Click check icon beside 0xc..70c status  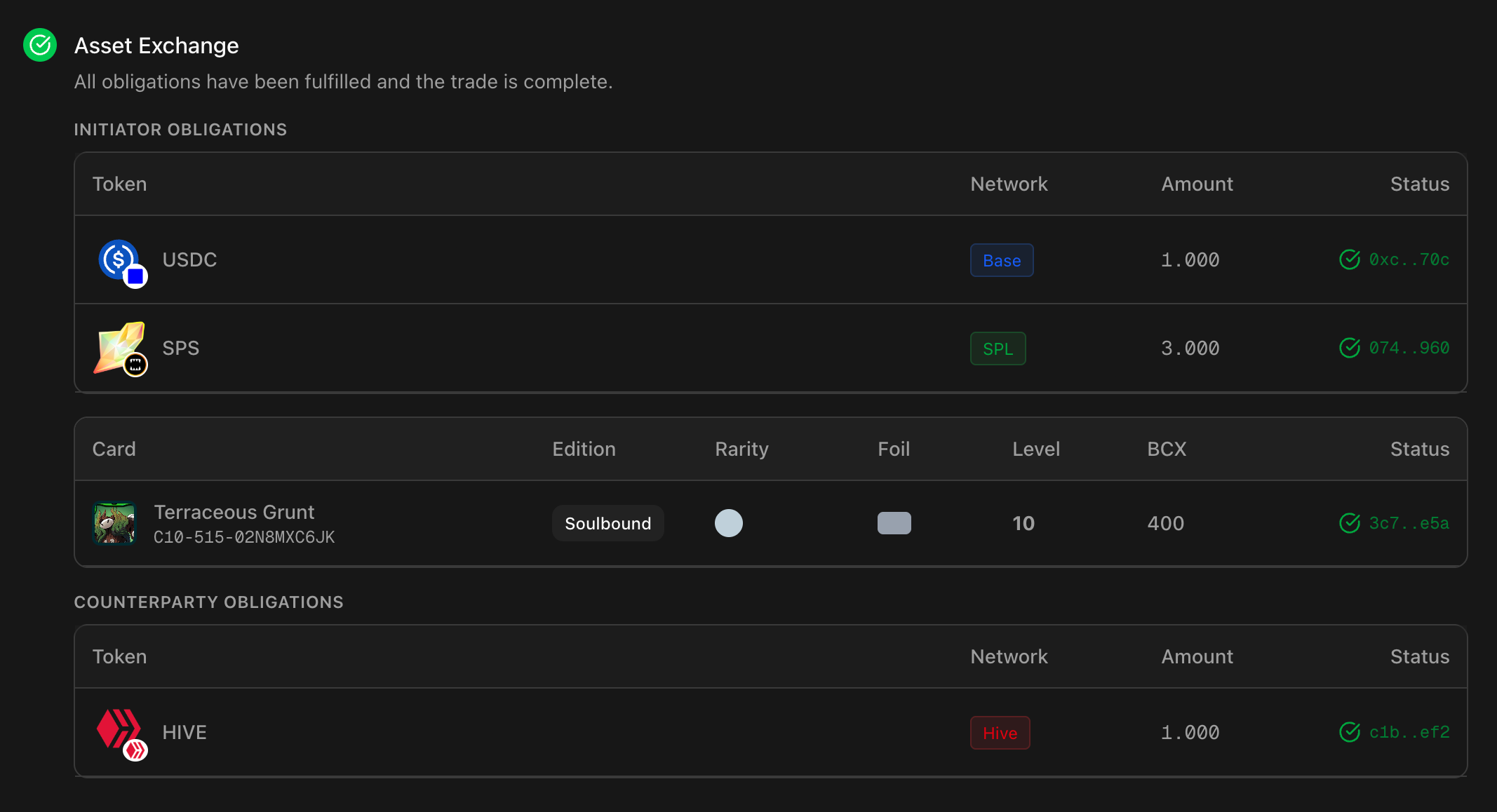[x=1349, y=260]
